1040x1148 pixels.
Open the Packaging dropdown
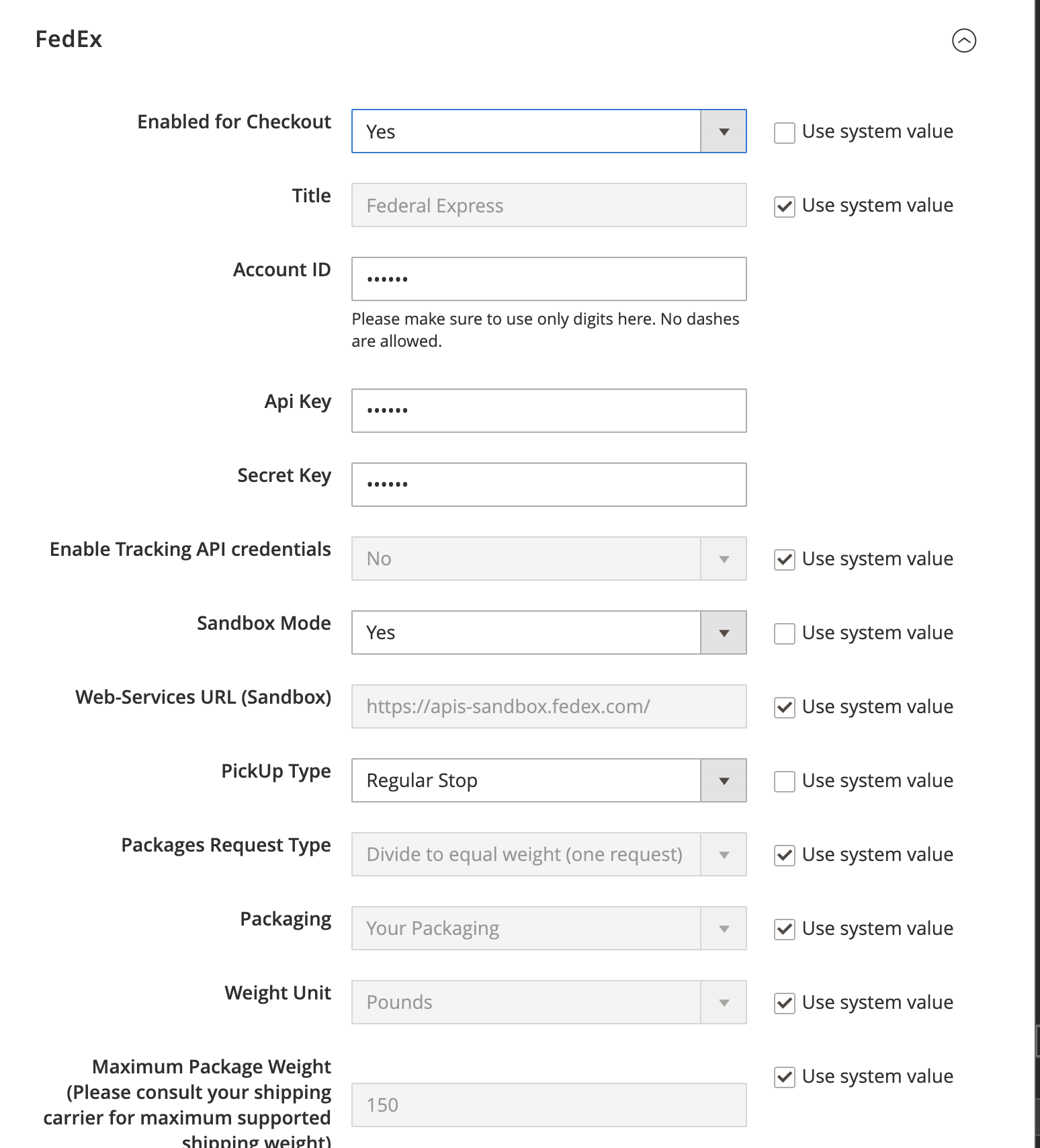tap(549, 928)
